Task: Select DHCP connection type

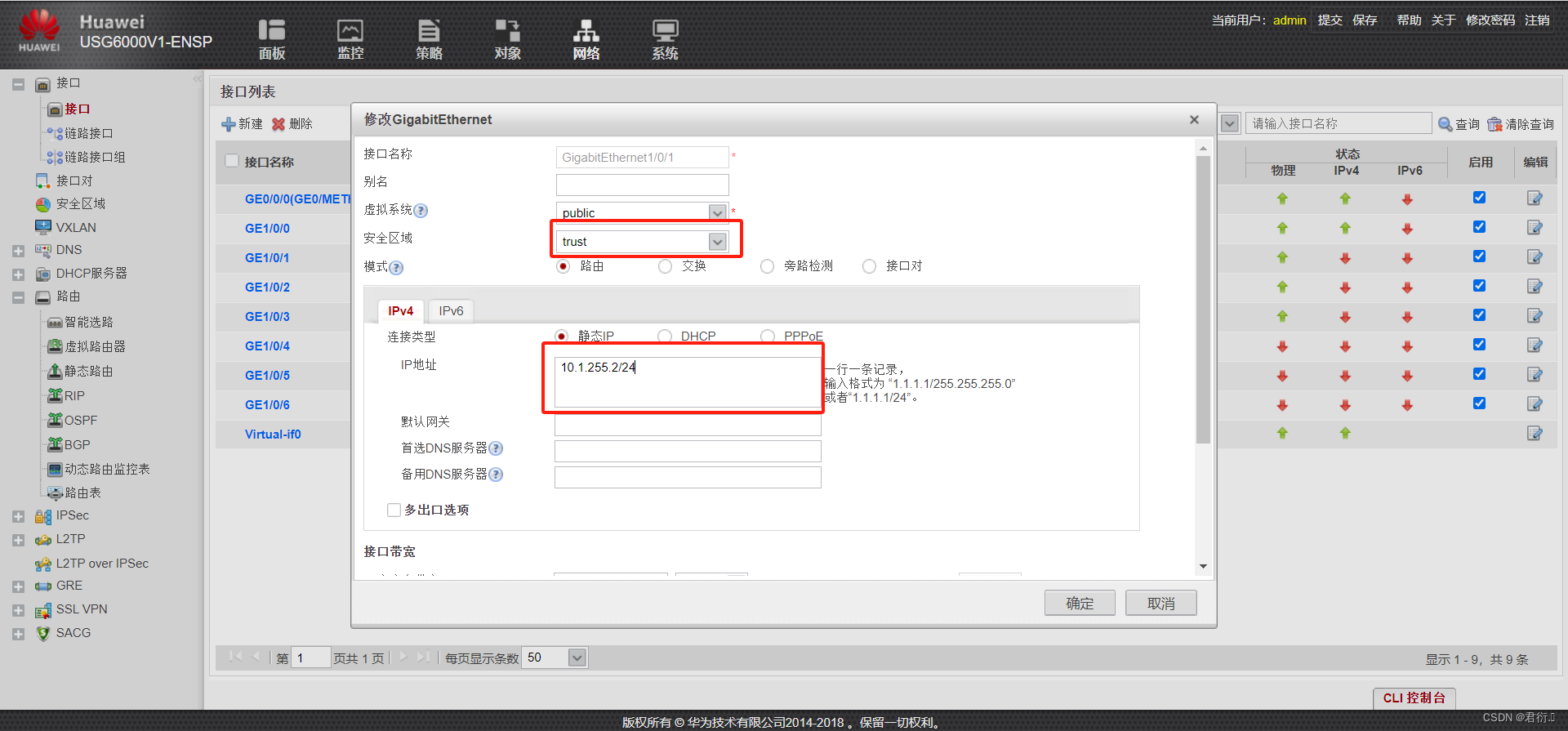Action: coord(665,336)
